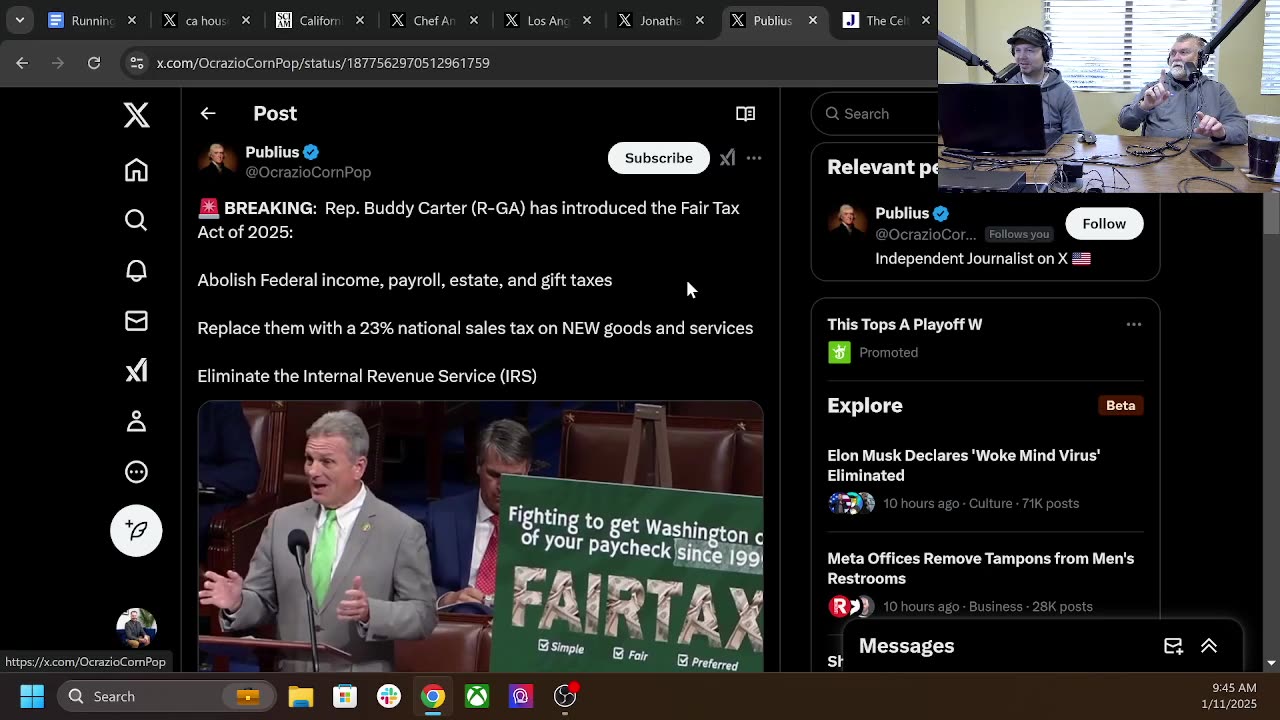Open Explore search icon in sidebar

tap(136, 220)
